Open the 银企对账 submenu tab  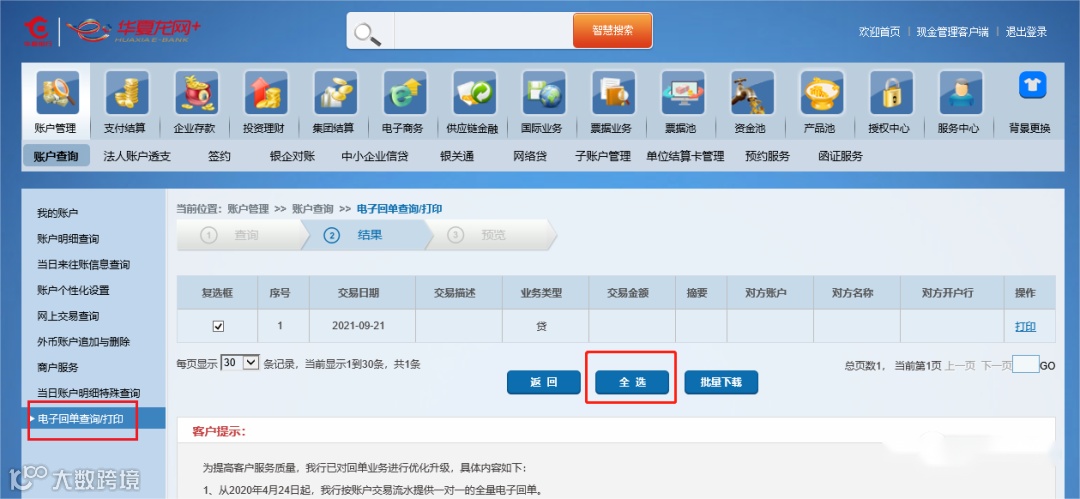292,156
